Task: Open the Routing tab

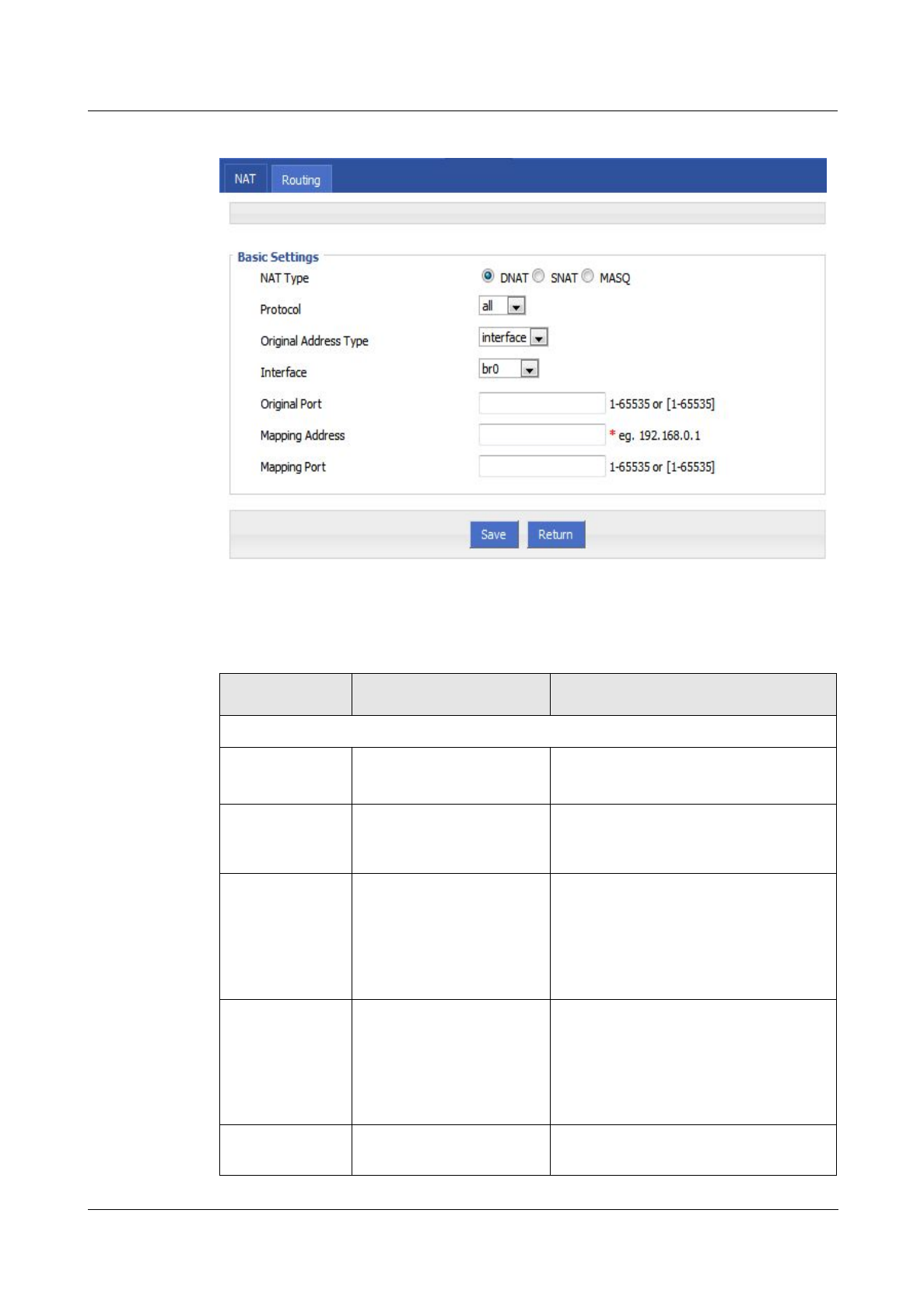Action: click(301, 179)
